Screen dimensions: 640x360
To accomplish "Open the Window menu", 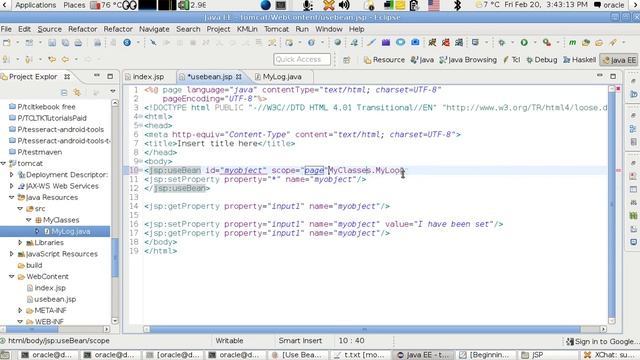I will click(329, 29).
